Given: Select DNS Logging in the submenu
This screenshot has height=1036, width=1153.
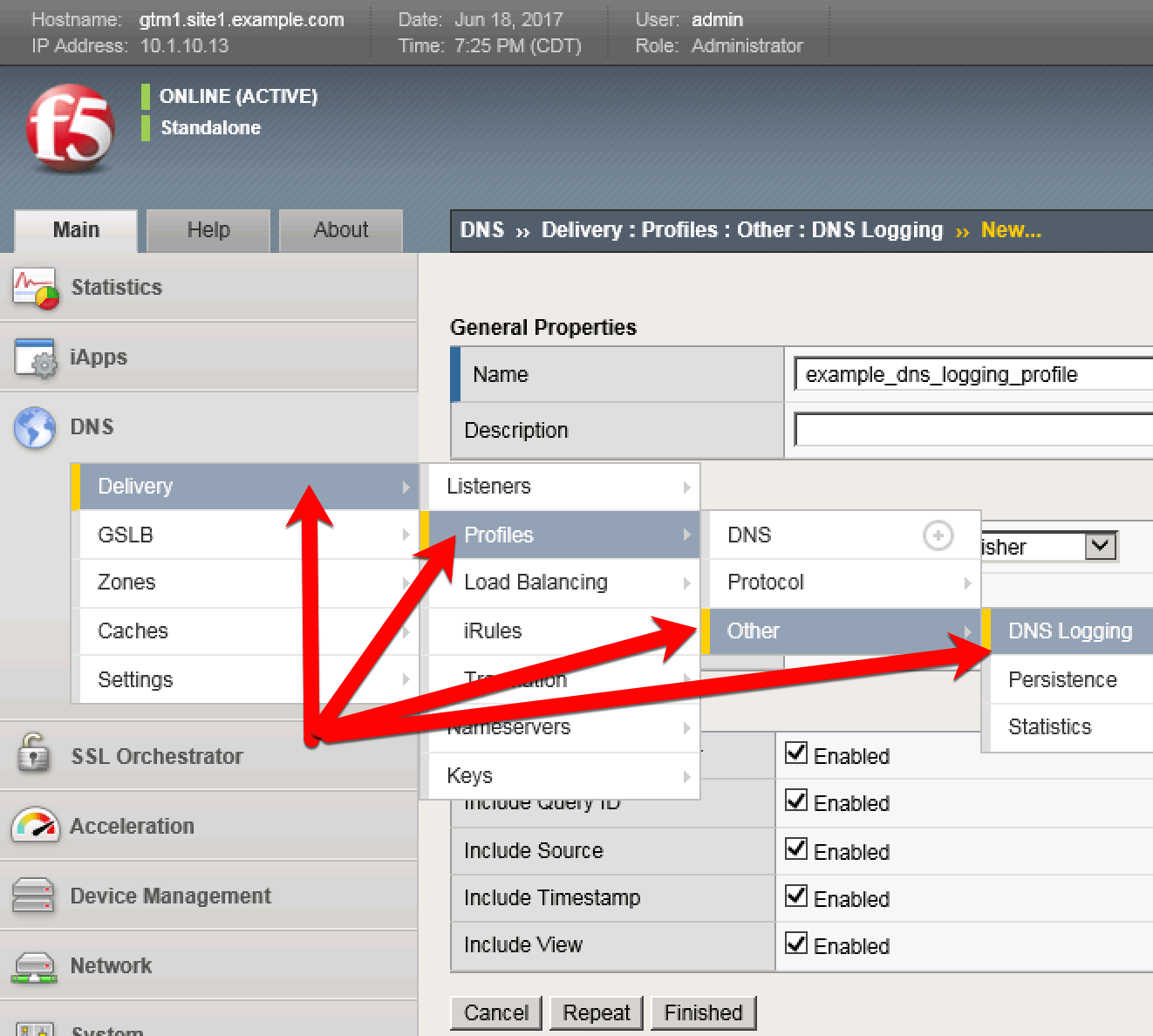Looking at the screenshot, I should coord(1069,631).
